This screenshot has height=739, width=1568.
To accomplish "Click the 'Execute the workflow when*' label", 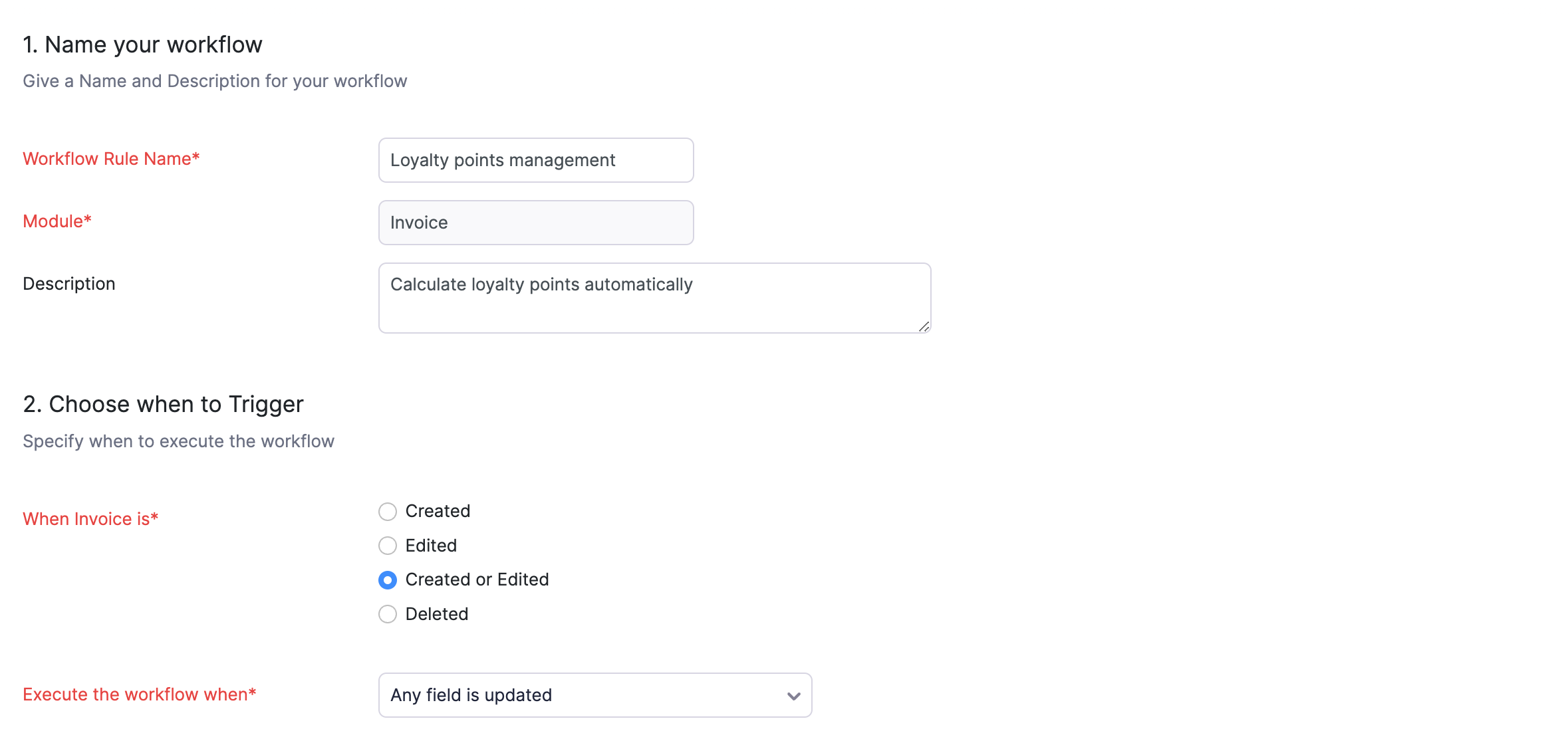I will pos(140,694).
